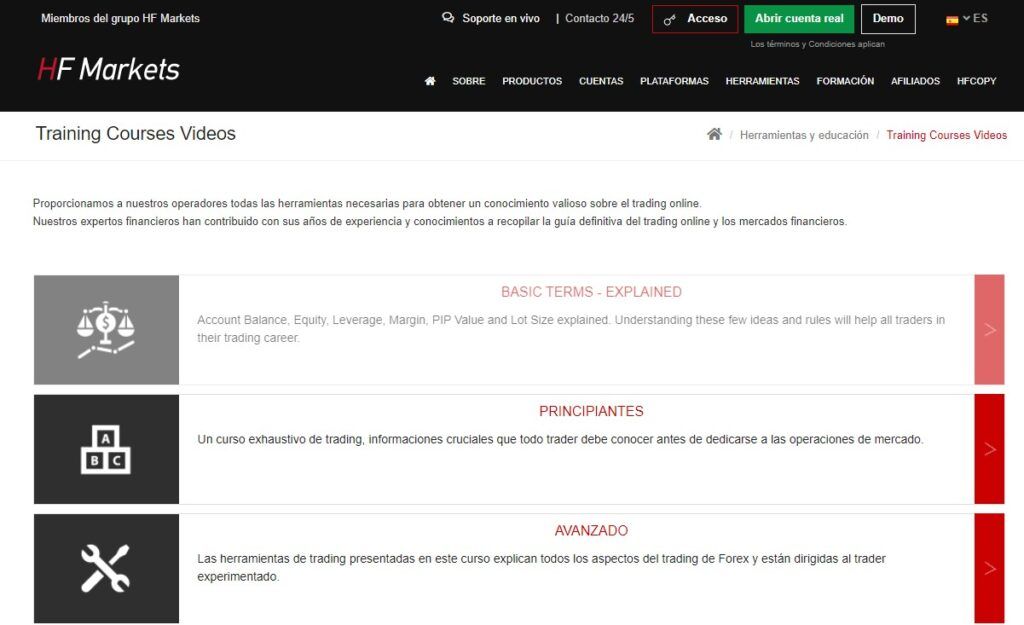Image resolution: width=1024 pixels, height=625 pixels.
Task: Click the Avanzado course description text
Action: pos(541,568)
